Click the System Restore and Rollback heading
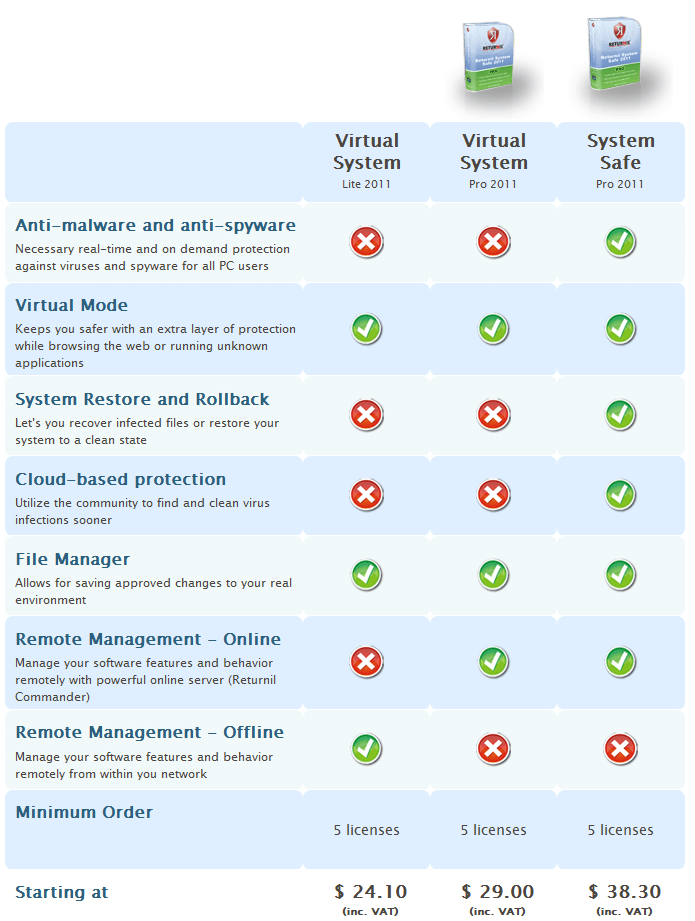Screen dimensions: 695x921 click(142, 399)
